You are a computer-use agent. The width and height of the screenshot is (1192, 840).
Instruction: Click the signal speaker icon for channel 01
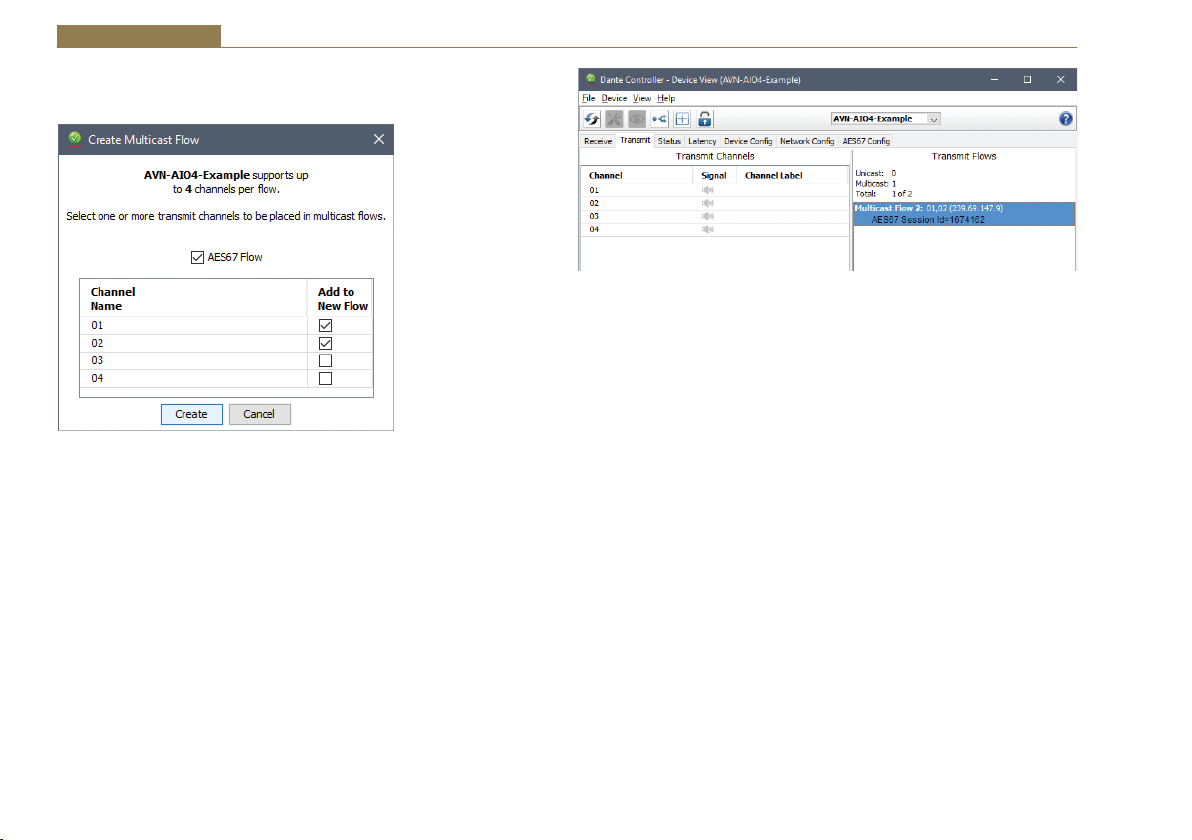[708, 190]
